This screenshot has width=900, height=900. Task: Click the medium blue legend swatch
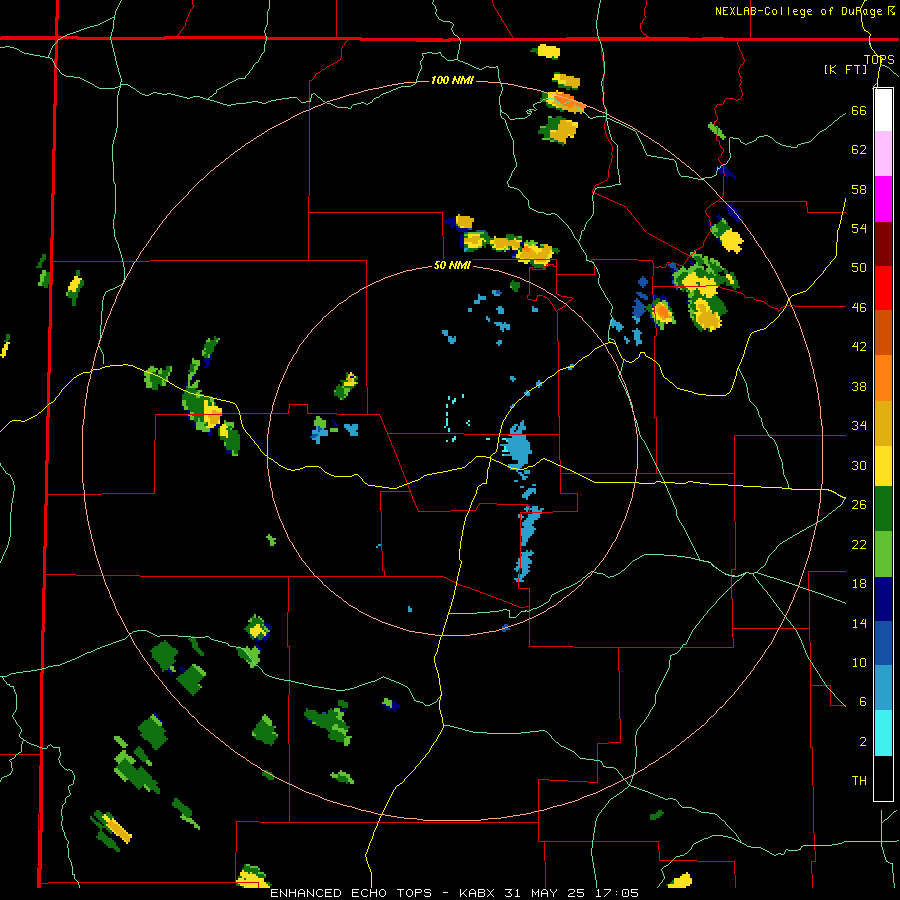pyautogui.click(x=883, y=643)
